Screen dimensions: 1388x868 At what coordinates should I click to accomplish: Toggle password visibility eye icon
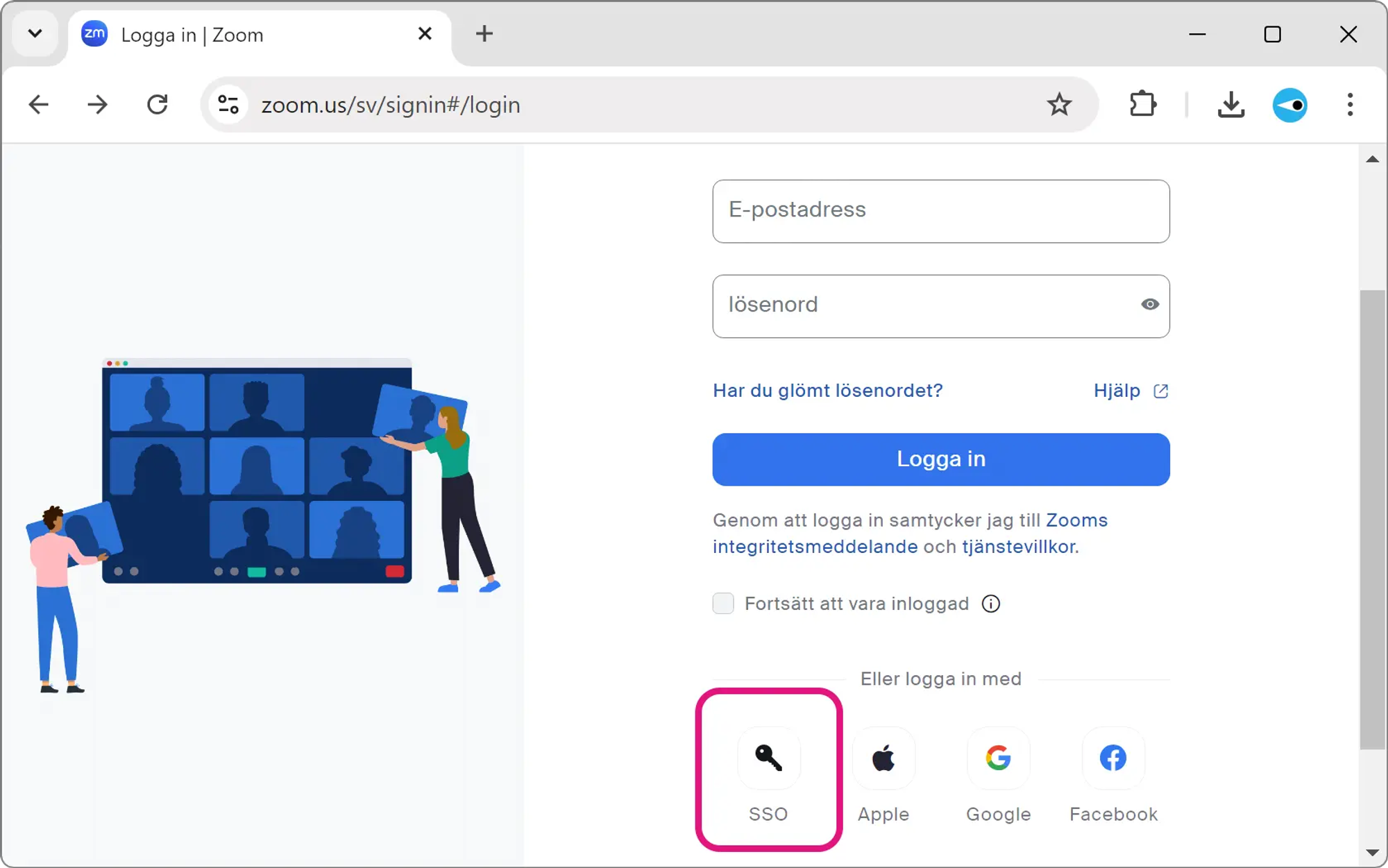[x=1149, y=305]
